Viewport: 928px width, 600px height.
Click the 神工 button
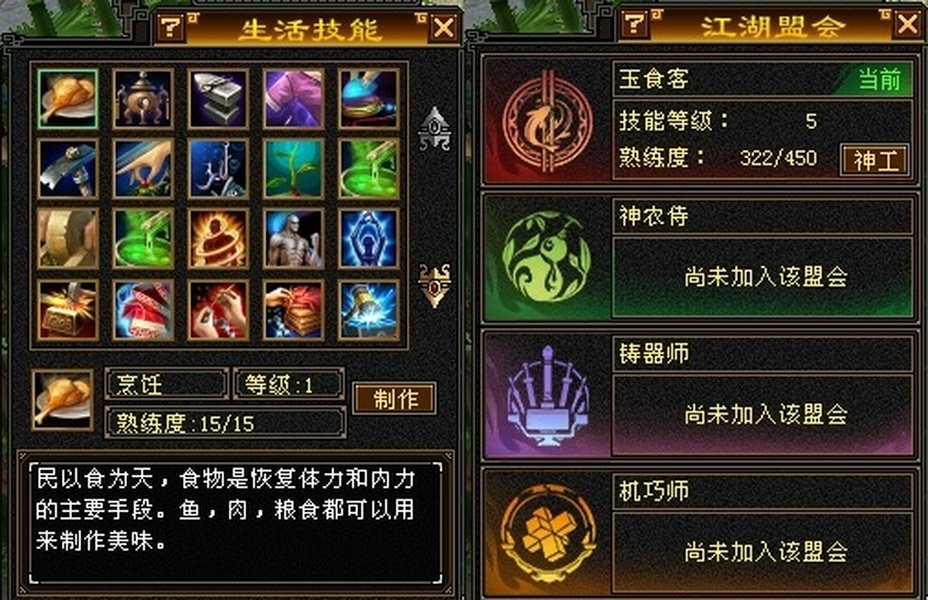pos(875,160)
